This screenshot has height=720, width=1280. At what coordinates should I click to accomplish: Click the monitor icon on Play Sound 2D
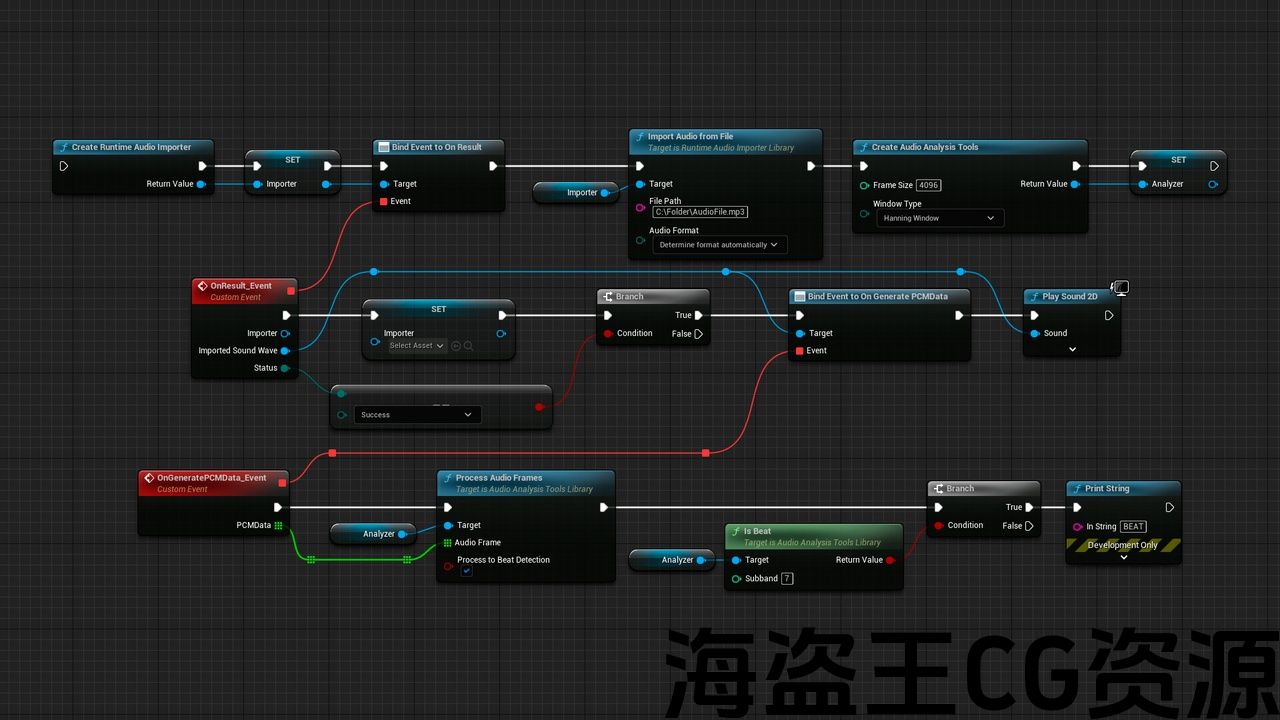[1121, 288]
